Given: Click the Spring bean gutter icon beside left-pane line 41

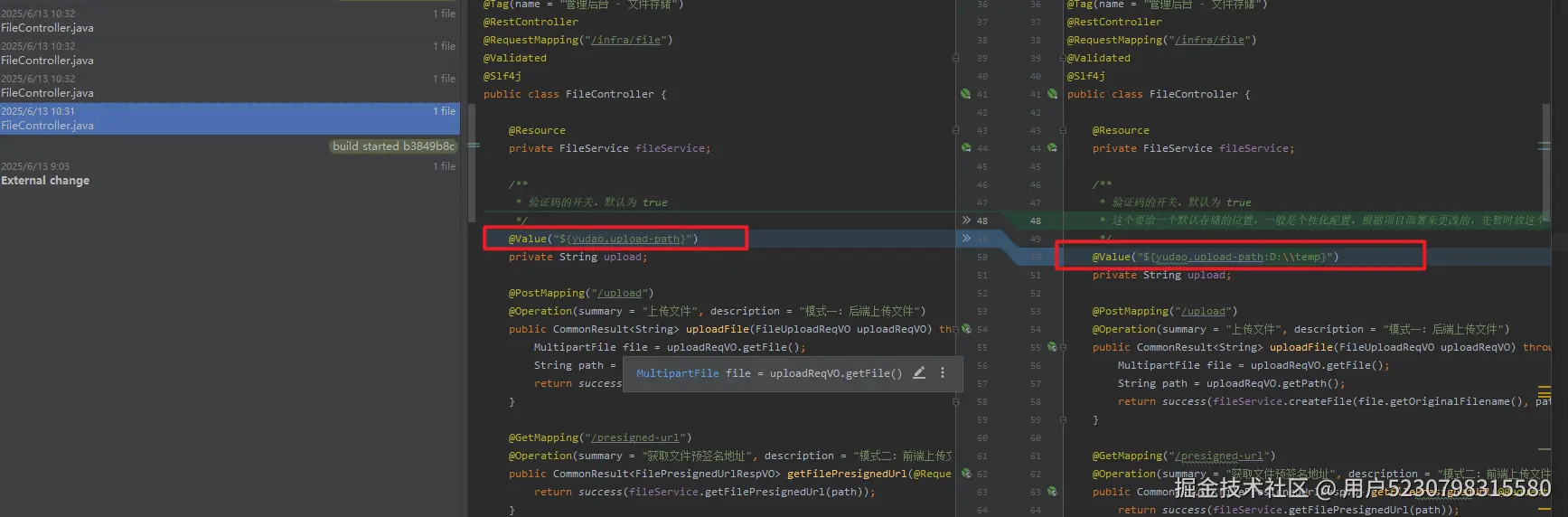Looking at the screenshot, I should point(965,94).
